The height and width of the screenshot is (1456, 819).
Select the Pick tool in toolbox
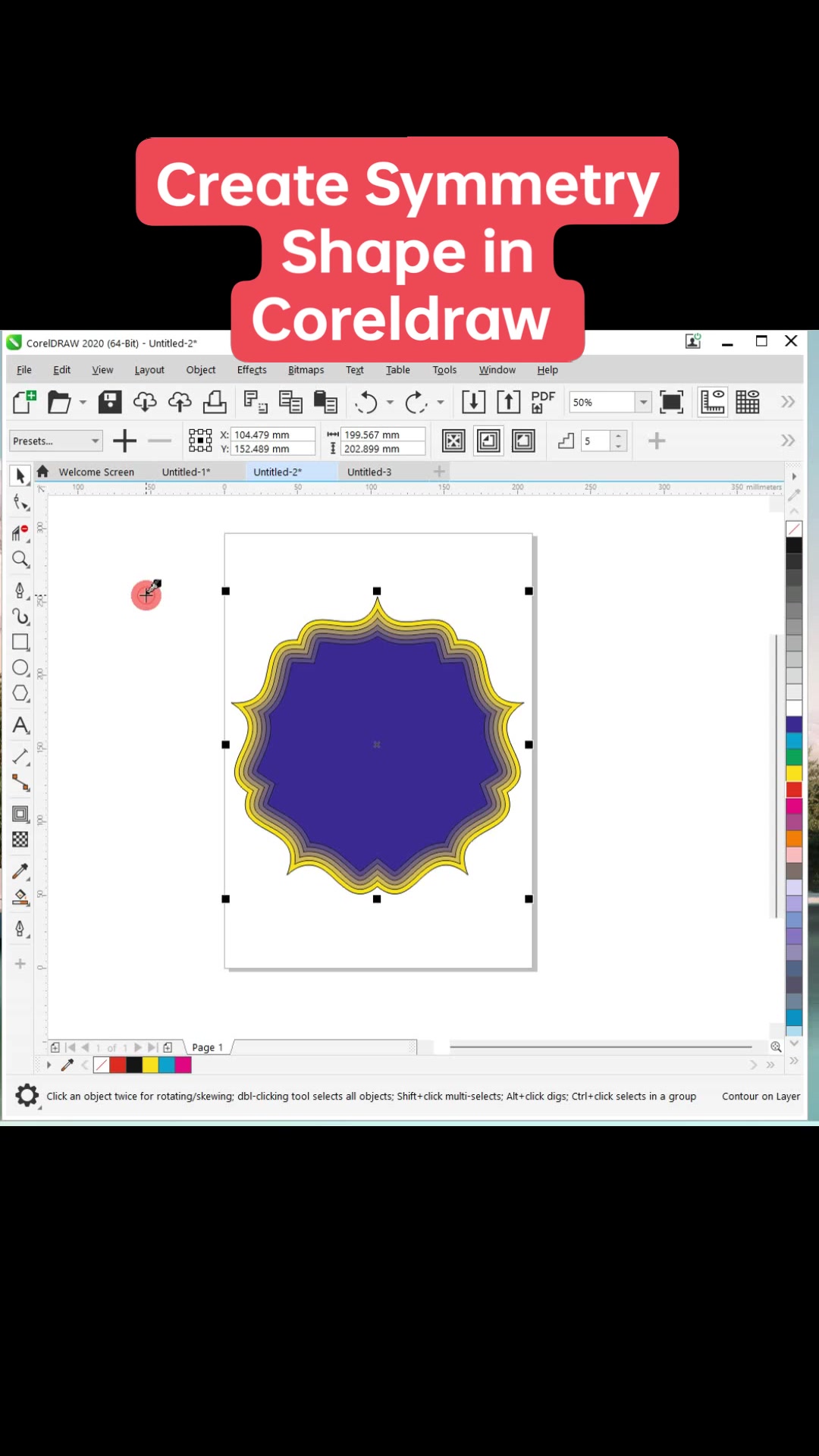coord(20,476)
